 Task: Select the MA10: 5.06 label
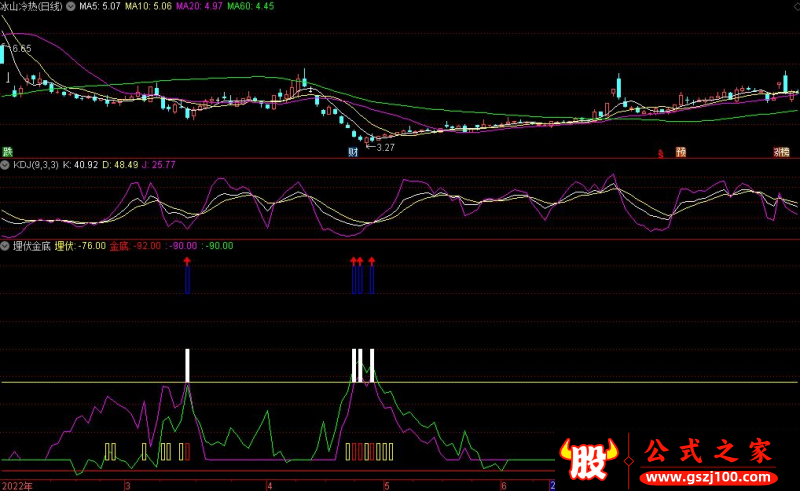pos(148,7)
